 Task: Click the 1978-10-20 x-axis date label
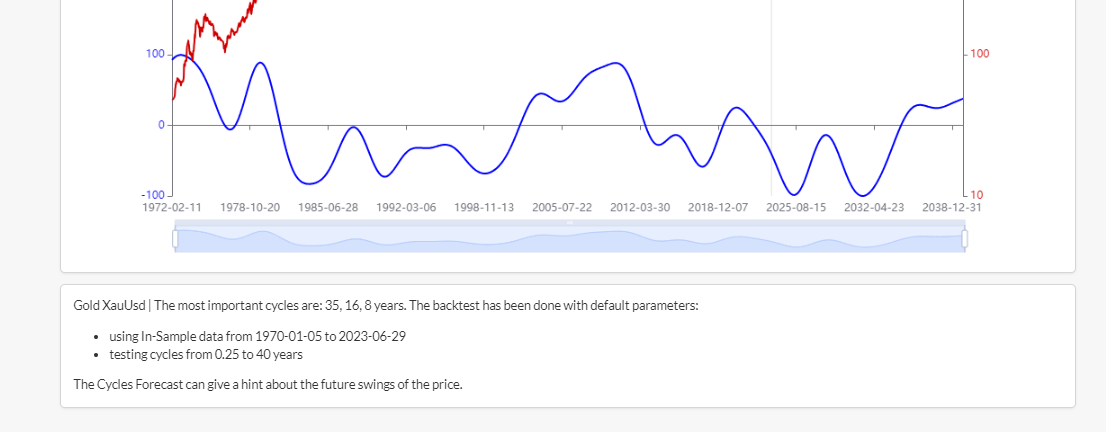[250, 208]
